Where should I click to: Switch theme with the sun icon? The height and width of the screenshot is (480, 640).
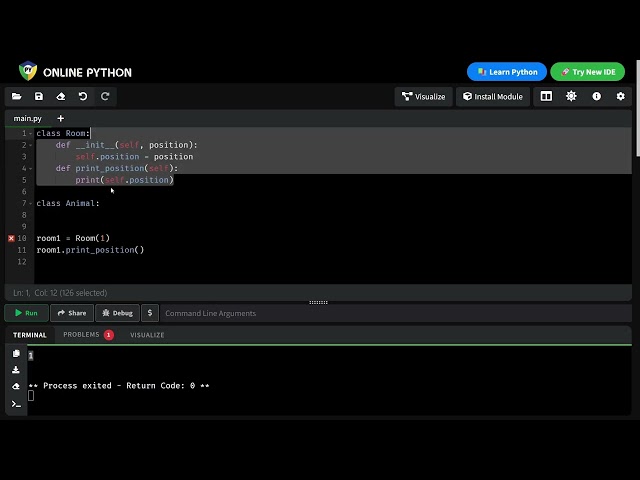click(x=571, y=96)
